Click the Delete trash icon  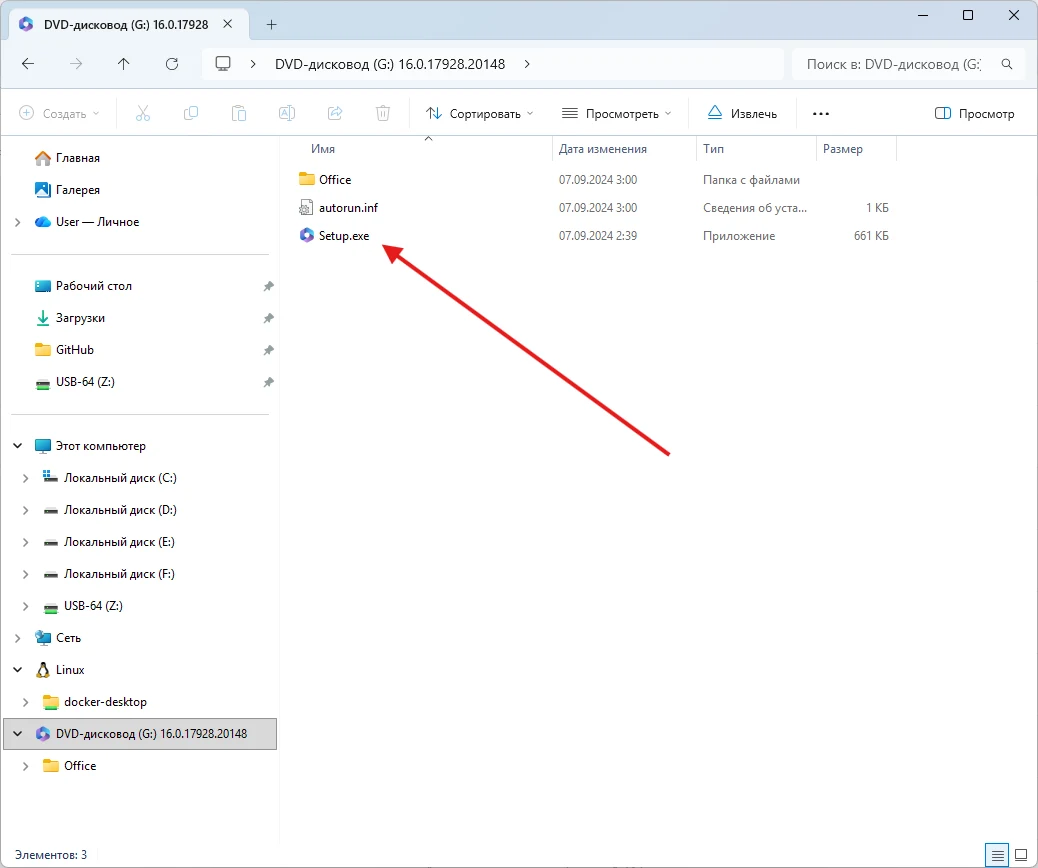[x=383, y=113]
